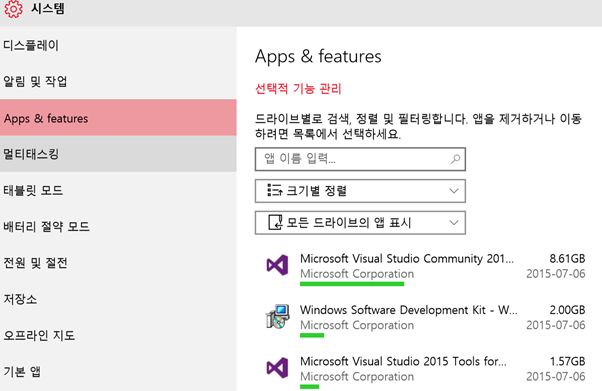
Task: Select Apps & features in the sidebar
Action: point(118,118)
